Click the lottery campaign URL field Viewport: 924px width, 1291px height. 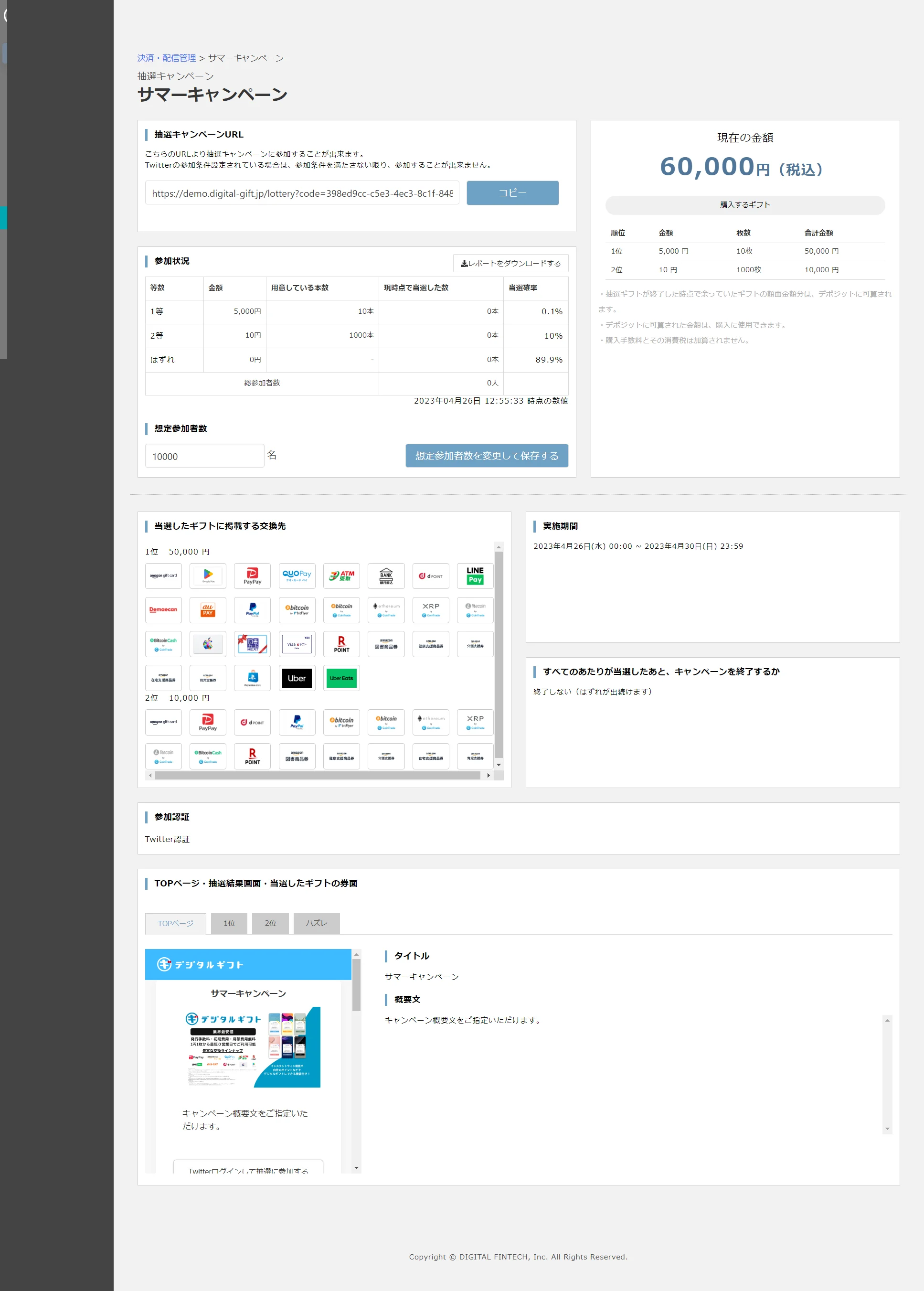(302, 193)
